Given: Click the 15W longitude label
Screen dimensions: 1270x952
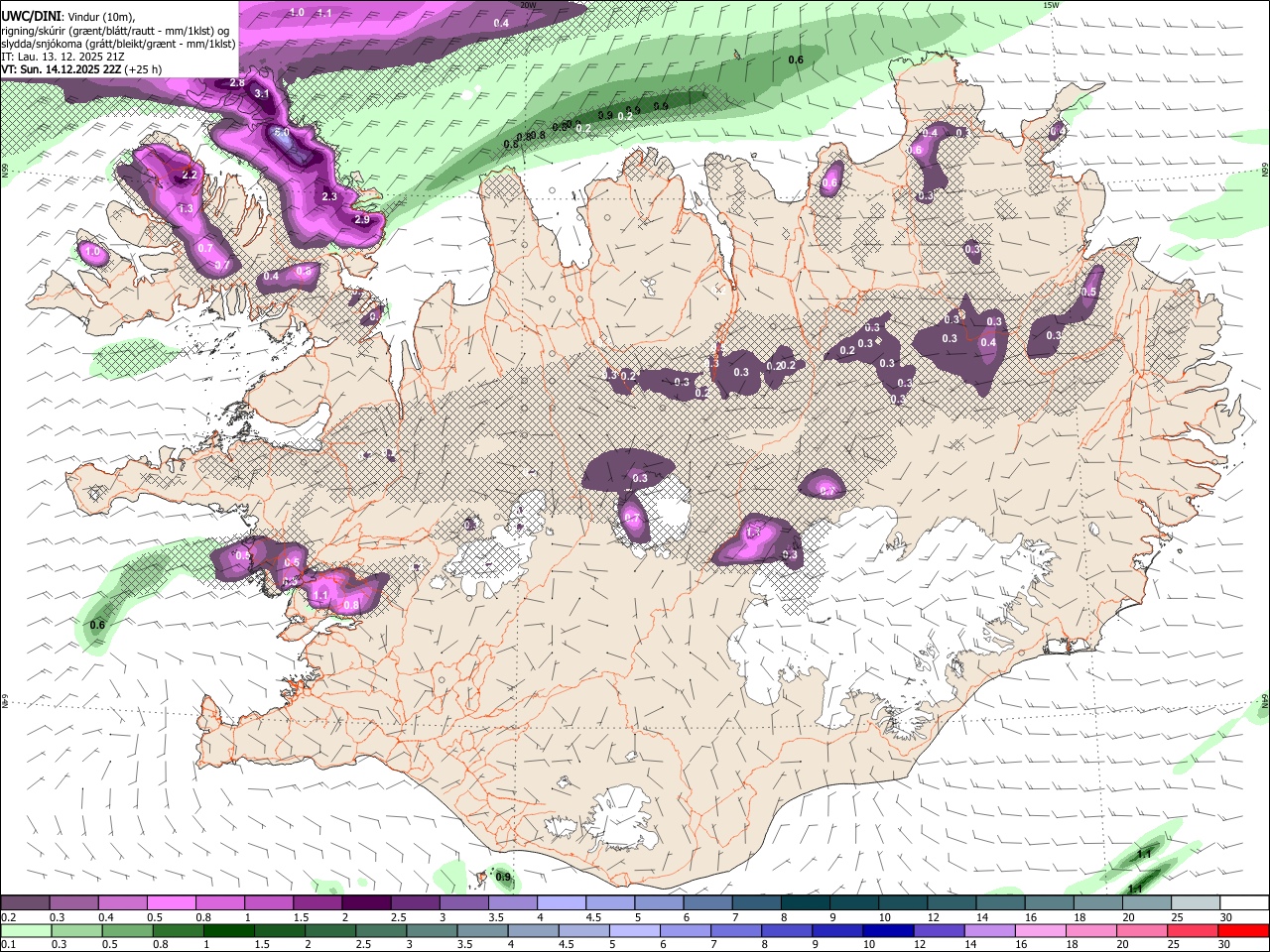Looking at the screenshot, I should [x=1052, y=5].
